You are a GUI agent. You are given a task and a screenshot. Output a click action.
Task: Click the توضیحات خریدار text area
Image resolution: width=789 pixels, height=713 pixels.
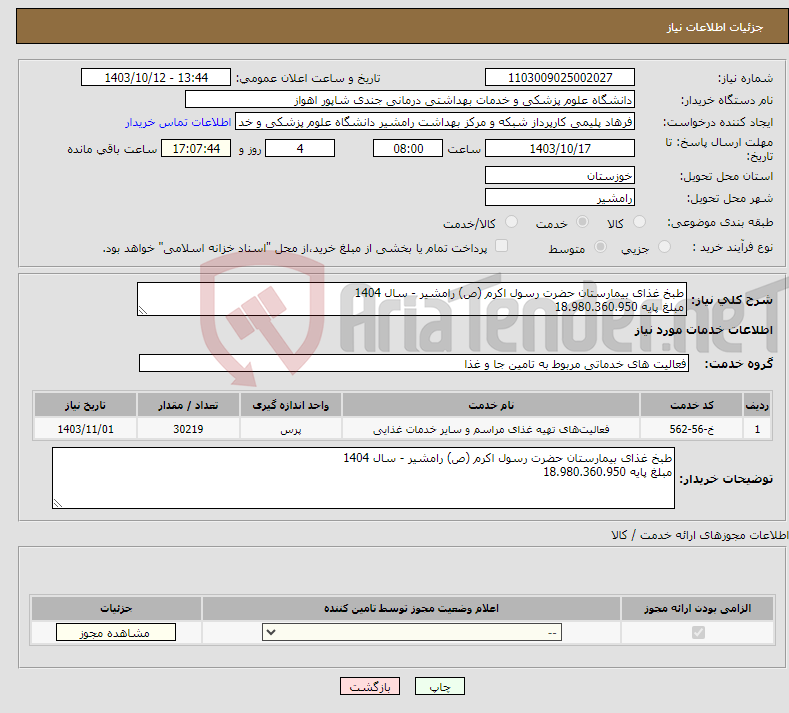pos(363,478)
